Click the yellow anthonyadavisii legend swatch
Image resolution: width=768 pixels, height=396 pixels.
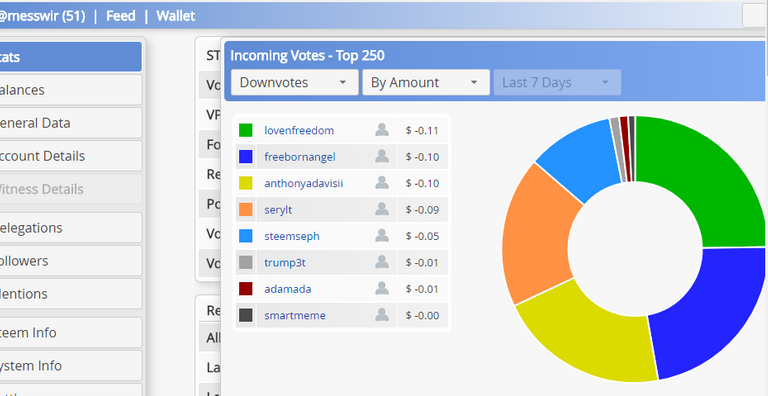[x=245, y=183]
